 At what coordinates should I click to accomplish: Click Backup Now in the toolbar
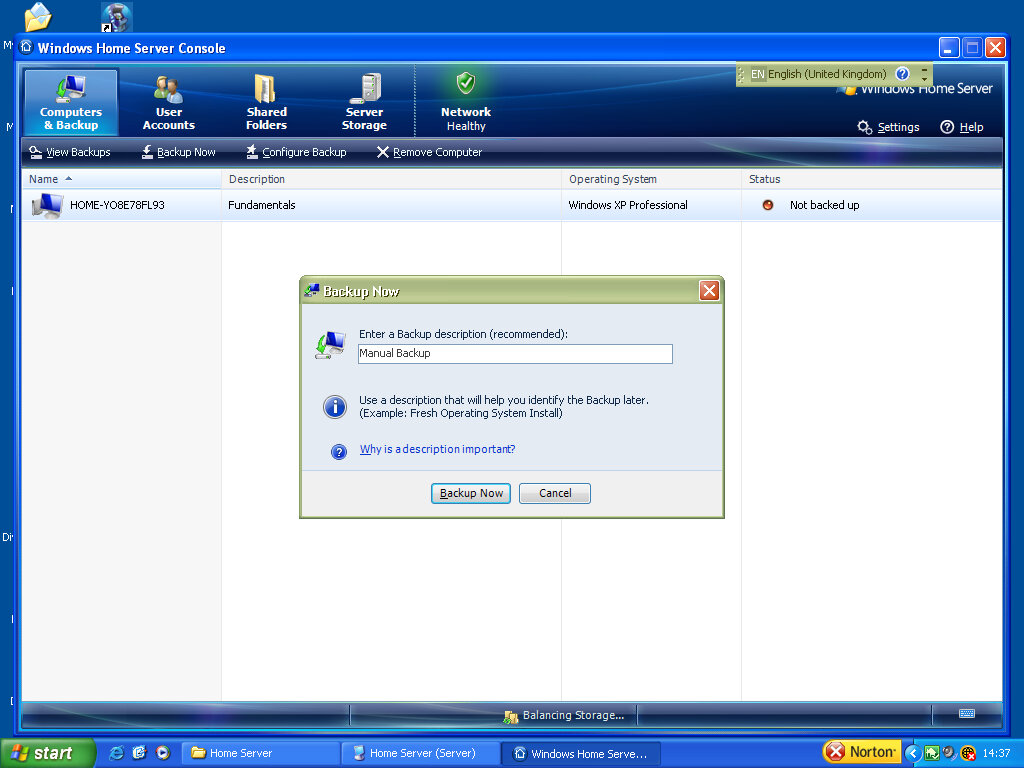(178, 152)
